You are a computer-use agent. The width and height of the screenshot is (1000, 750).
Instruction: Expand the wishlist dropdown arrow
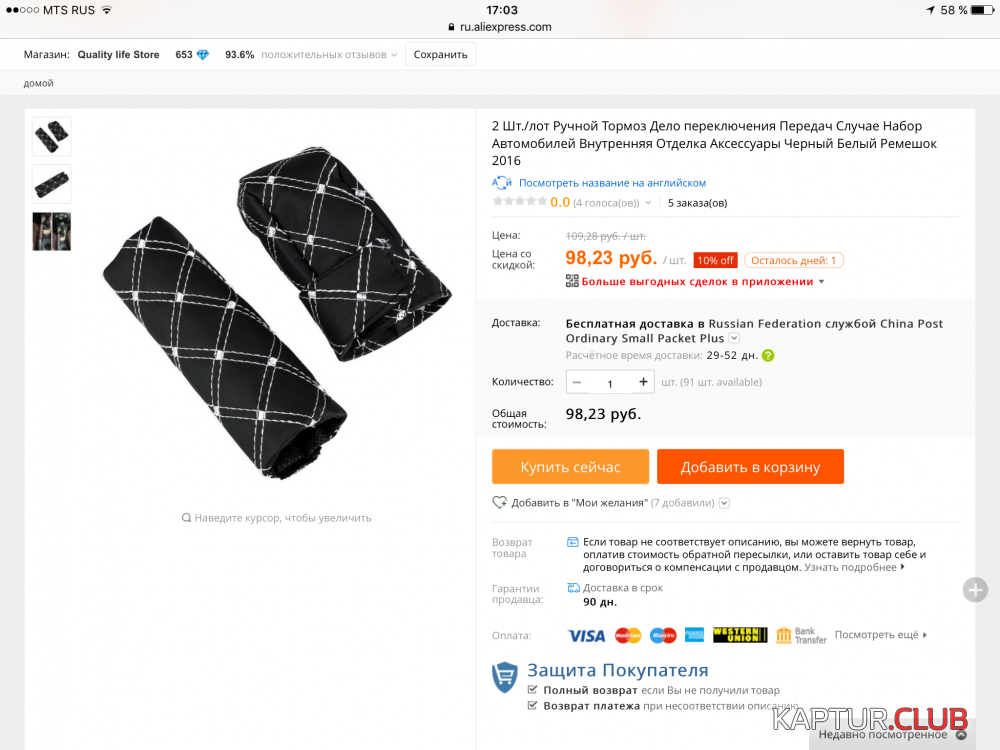[724, 503]
